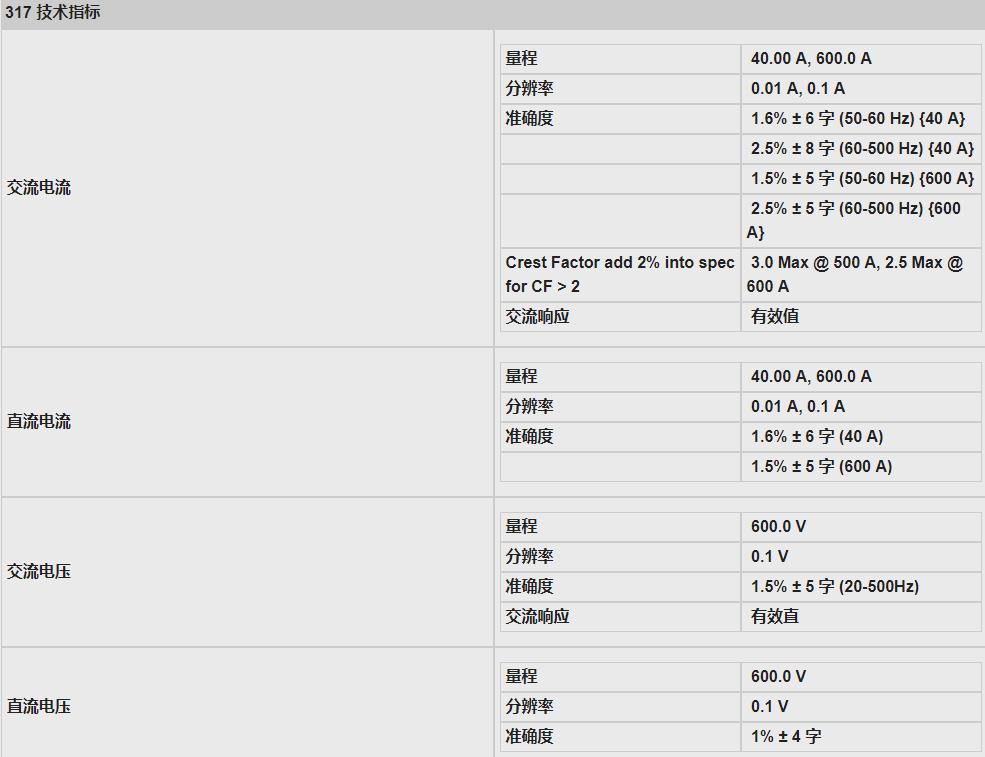
Task: Select the 0.1 V resolution value under 直流电压
Action: coord(769,707)
